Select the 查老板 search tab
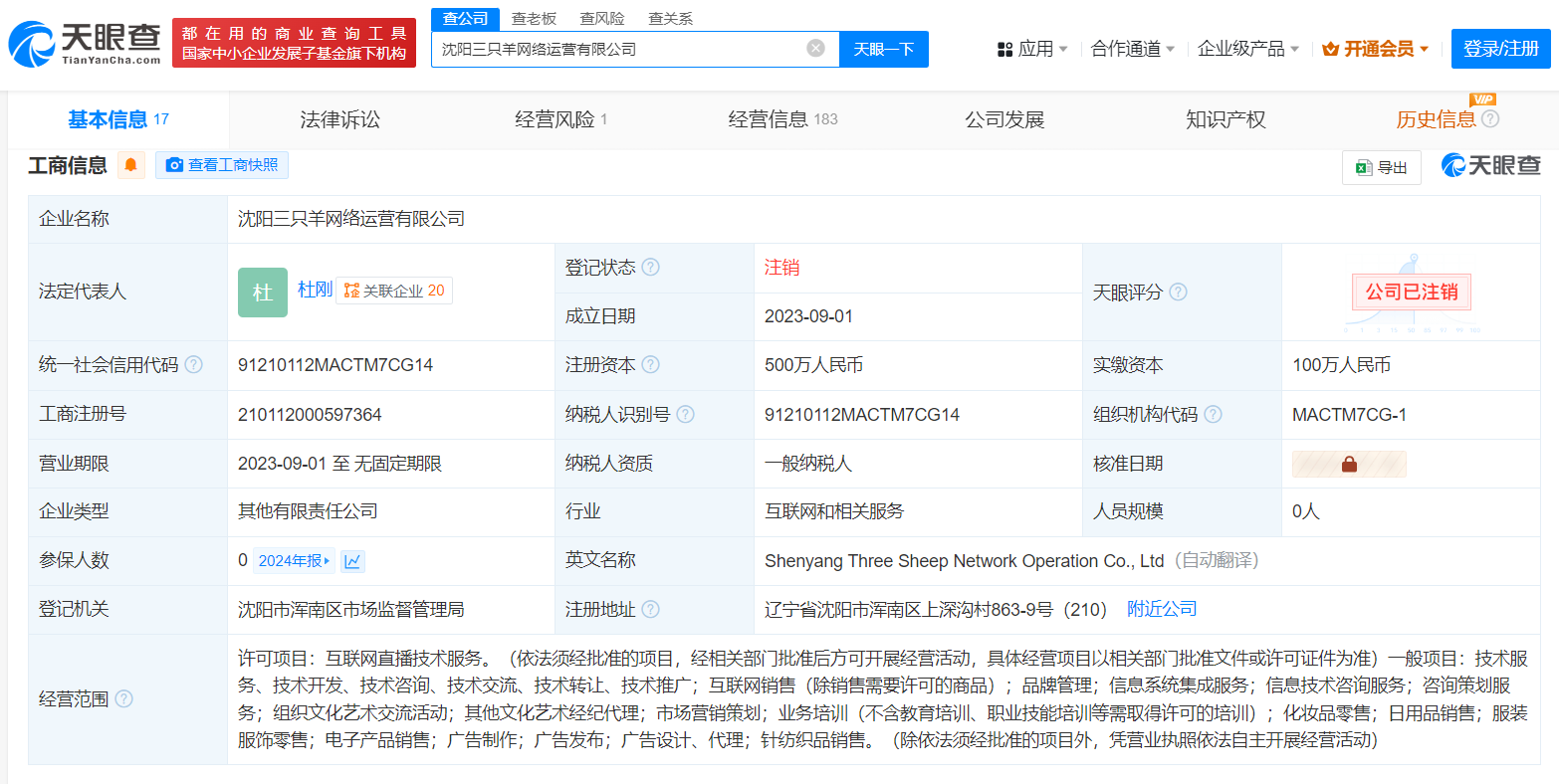 click(x=534, y=19)
